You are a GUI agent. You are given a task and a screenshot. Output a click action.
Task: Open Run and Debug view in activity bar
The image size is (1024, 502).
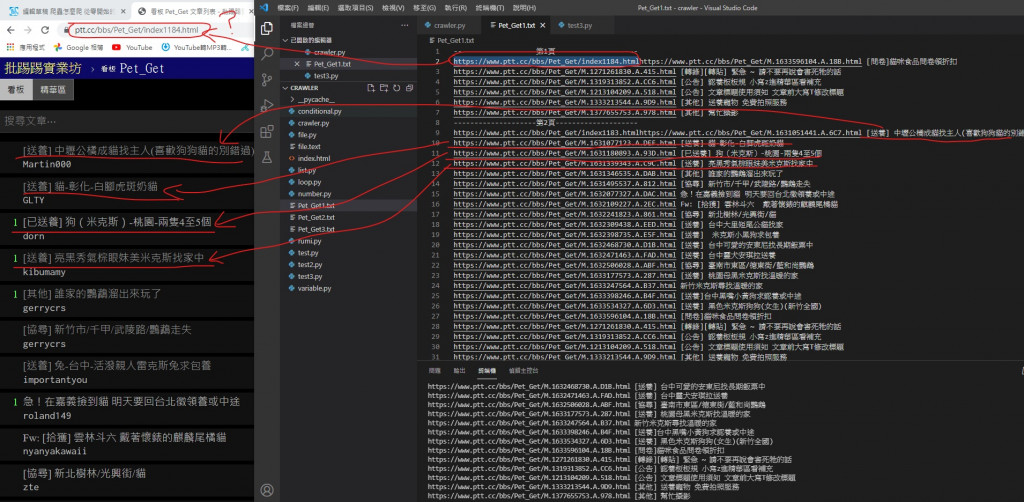point(266,105)
